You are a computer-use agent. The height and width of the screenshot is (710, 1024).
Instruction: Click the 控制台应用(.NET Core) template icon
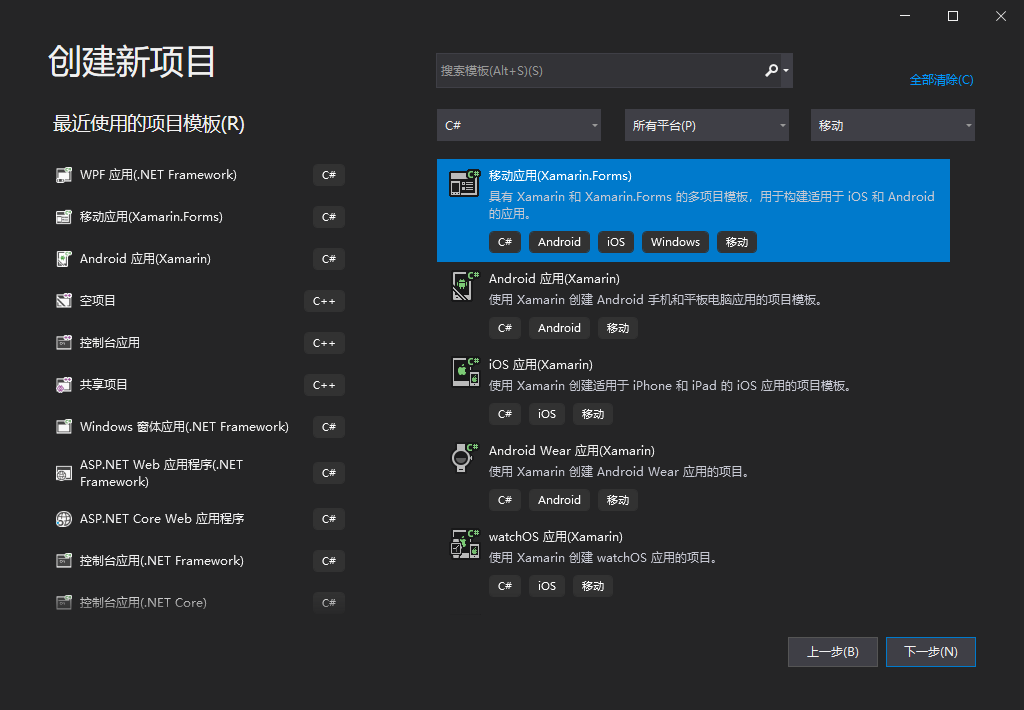point(63,602)
